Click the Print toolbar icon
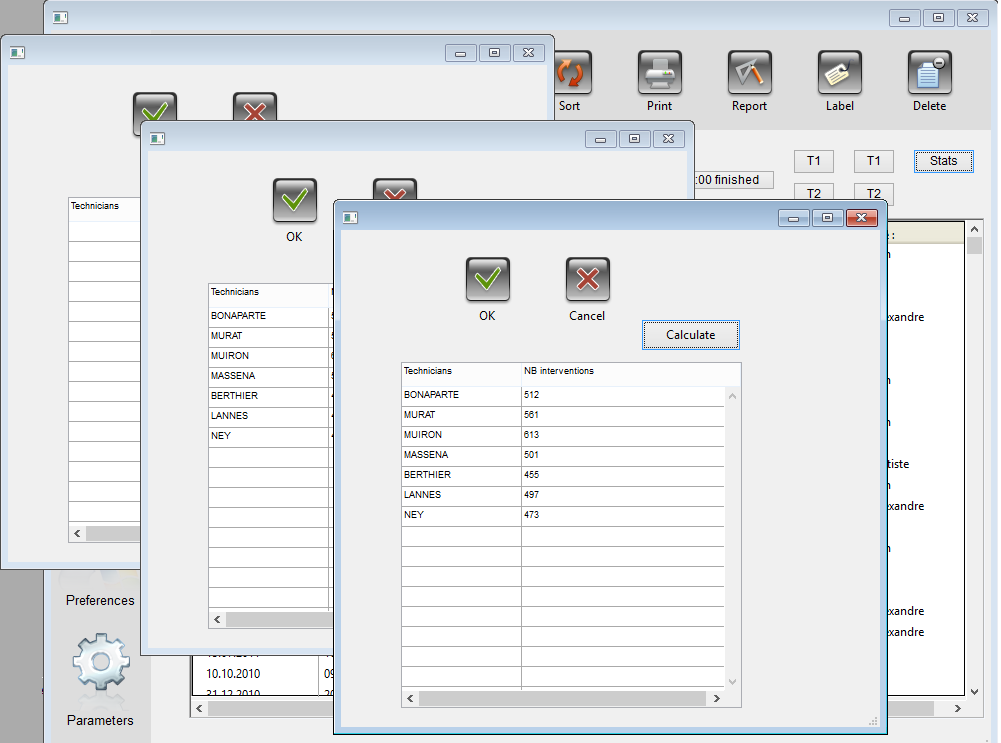 659,74
